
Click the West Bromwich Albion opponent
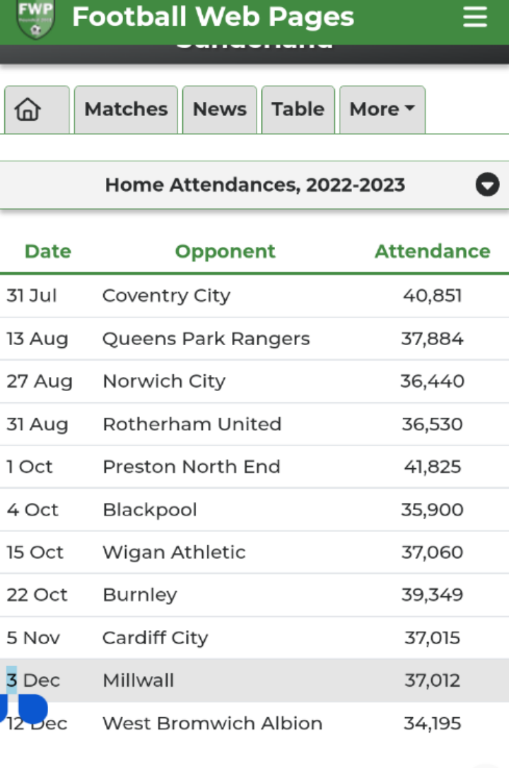pos(213,723)
